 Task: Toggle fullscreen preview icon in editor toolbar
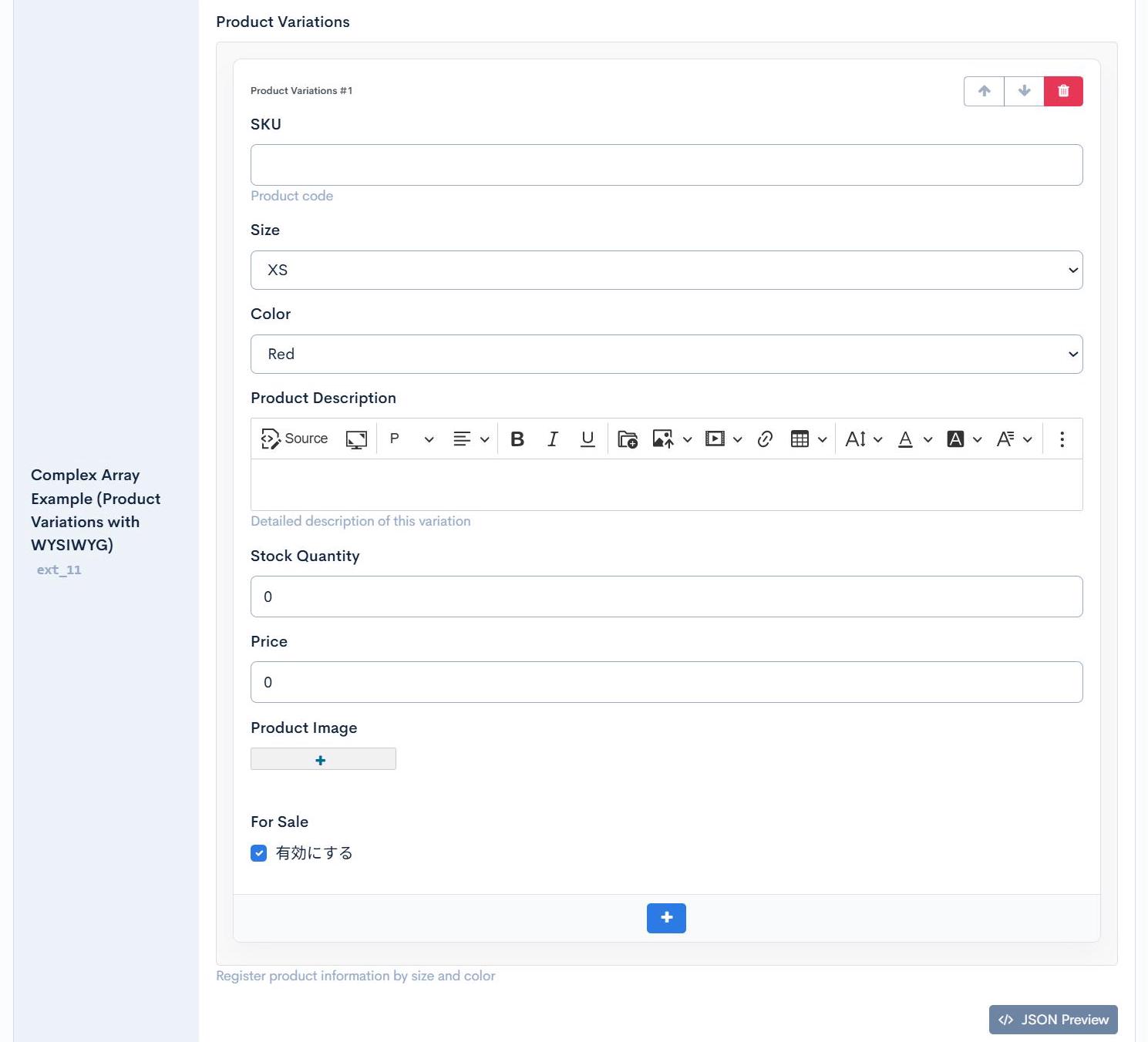pyautogui.click(x=356, y=439)
